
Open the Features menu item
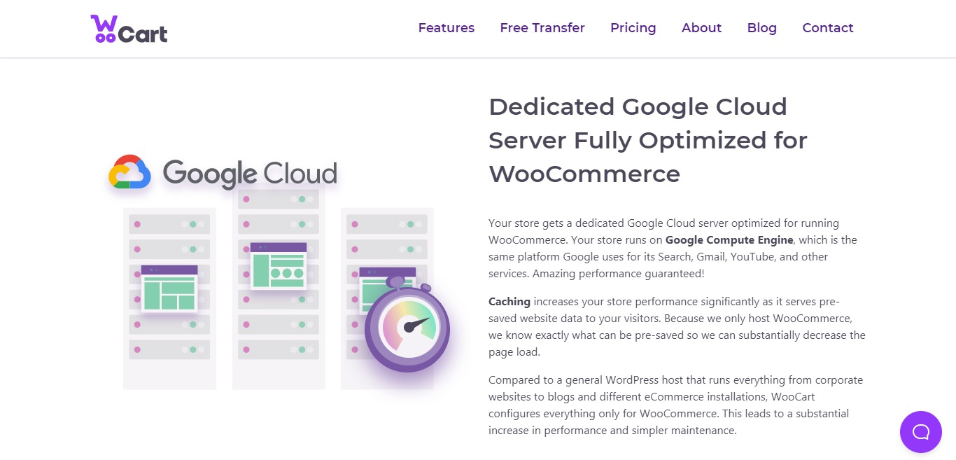(446, 28)
